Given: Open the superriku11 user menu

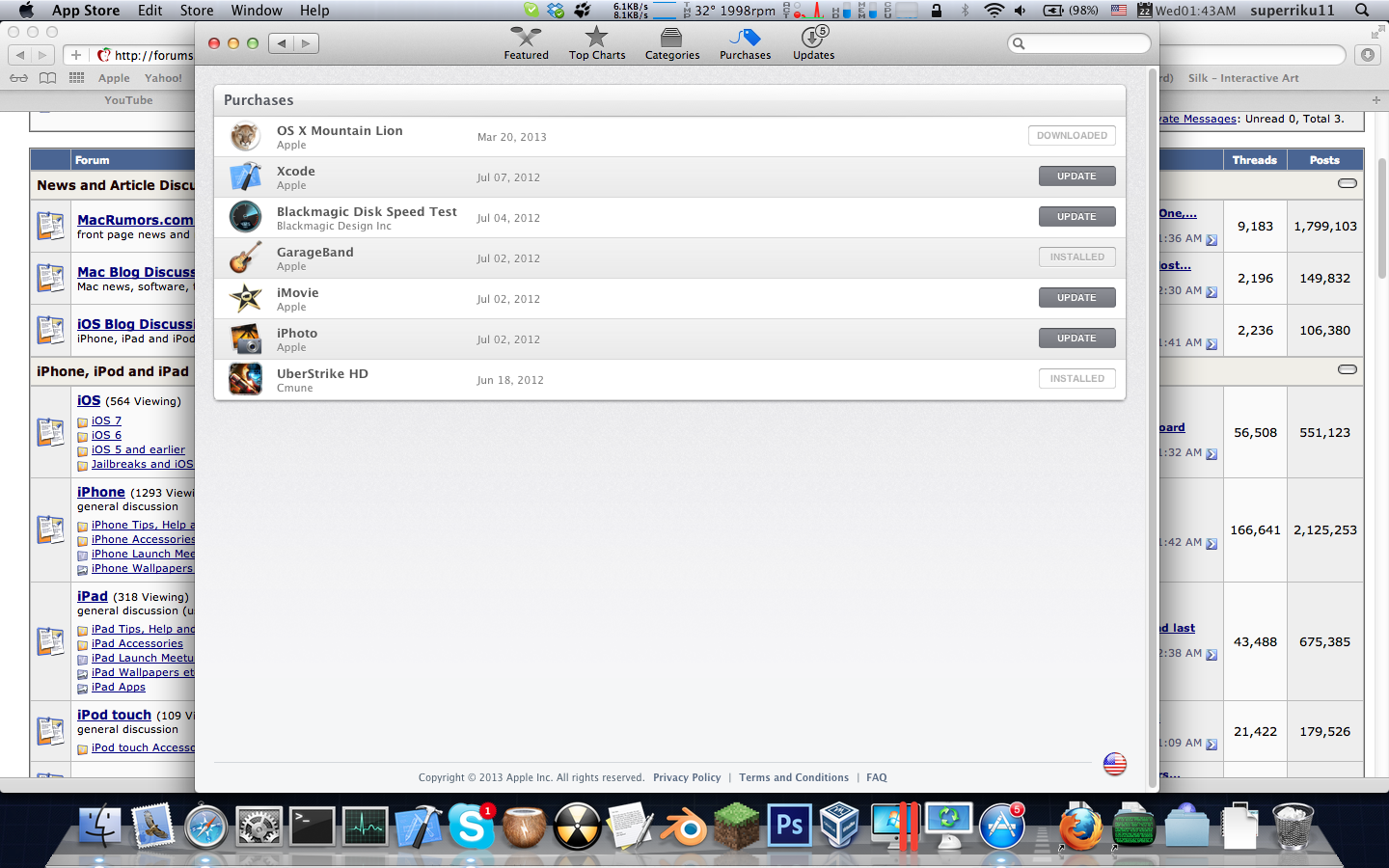Looking at the screenshot, I should (x=1293, y=11).
